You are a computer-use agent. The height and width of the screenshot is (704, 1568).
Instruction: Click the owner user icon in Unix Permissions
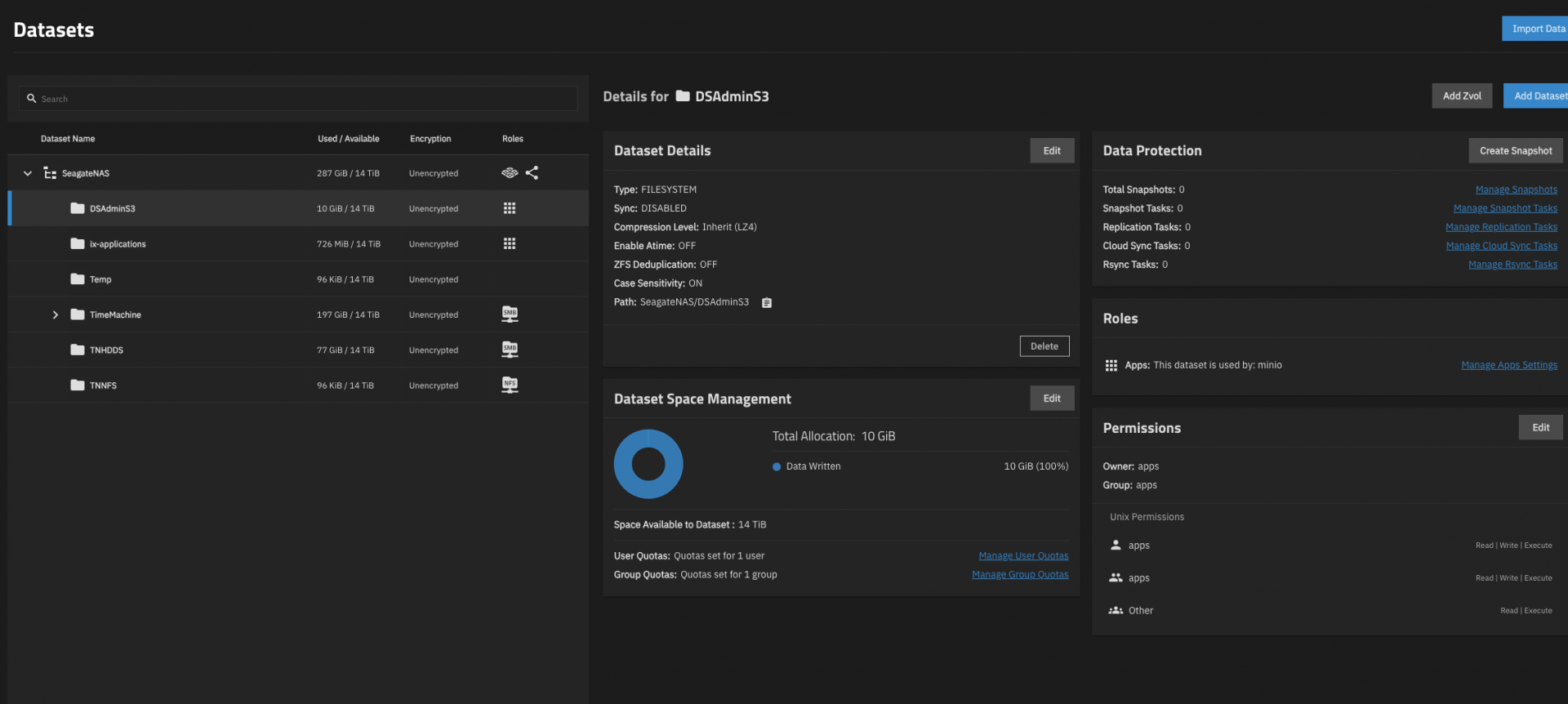coord(1116,545)
